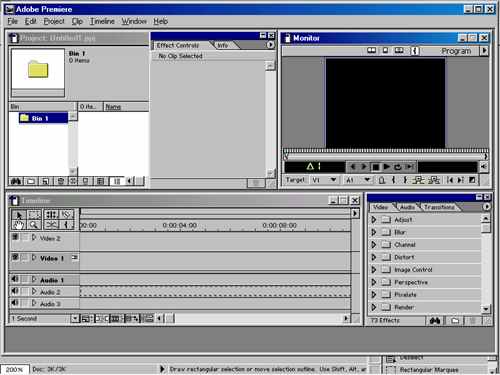Toggle the eye icon for Video 1 track
This screenshot has width=500, height=375.
tap(15, 257)
